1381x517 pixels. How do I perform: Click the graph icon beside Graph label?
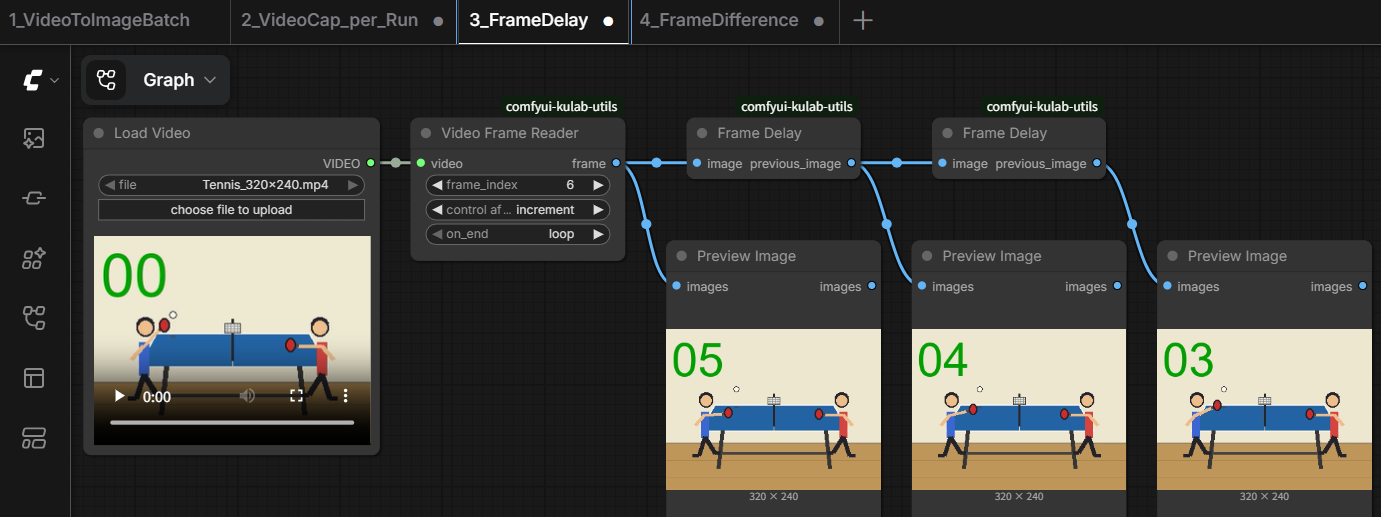[x=106, y=80]
